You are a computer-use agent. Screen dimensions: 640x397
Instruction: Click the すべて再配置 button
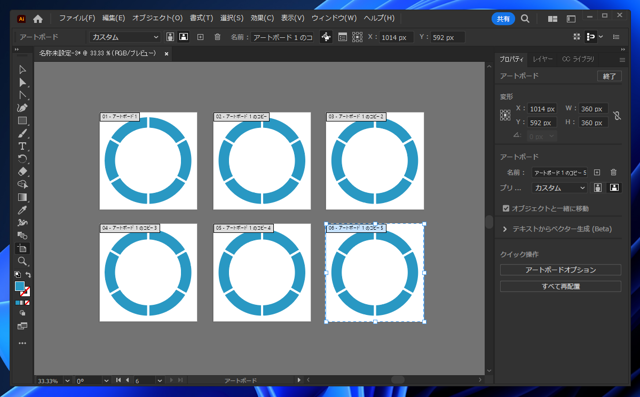(560, 286)
